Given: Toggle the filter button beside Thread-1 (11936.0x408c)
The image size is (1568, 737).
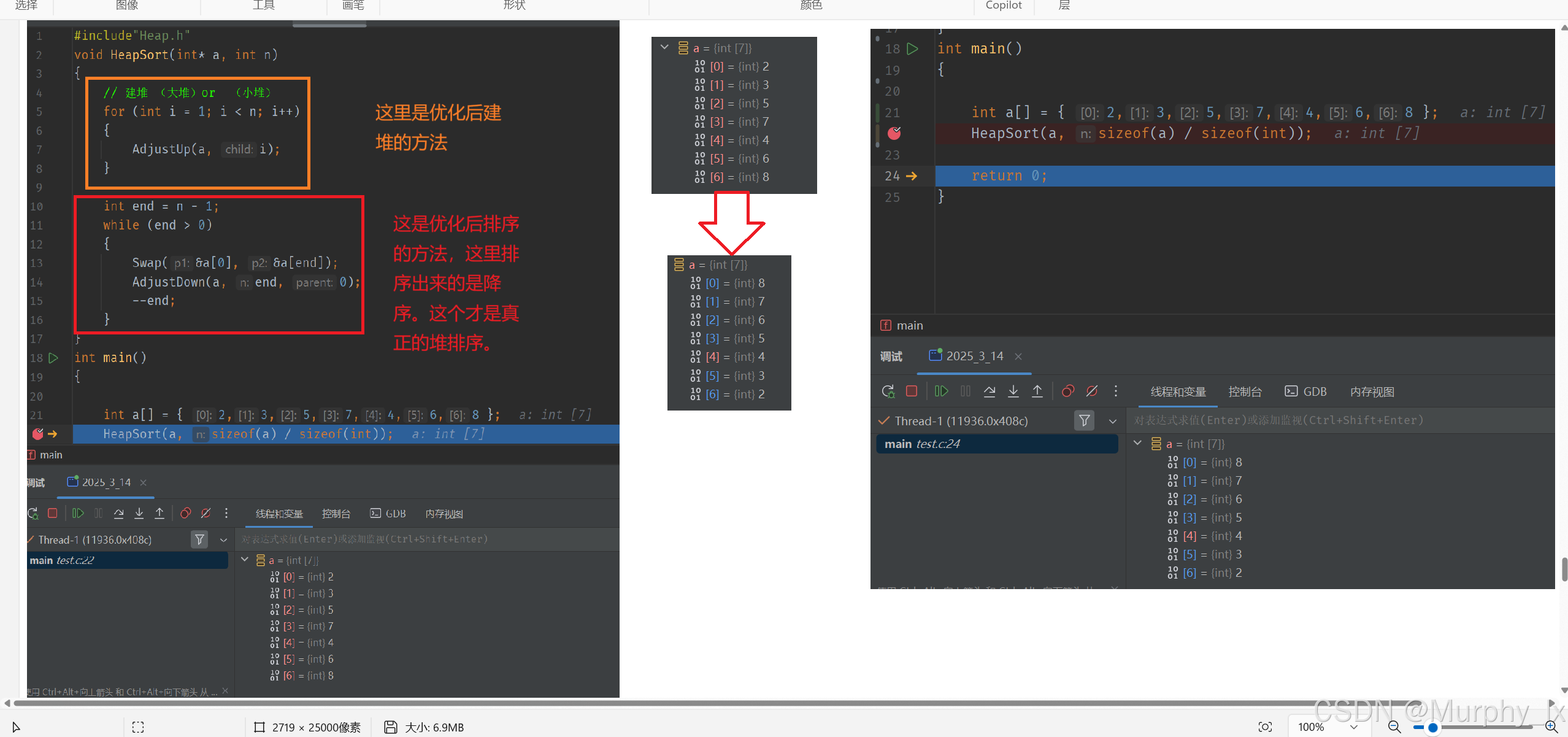Looking at the screenshot, I should click(1085, 421).
